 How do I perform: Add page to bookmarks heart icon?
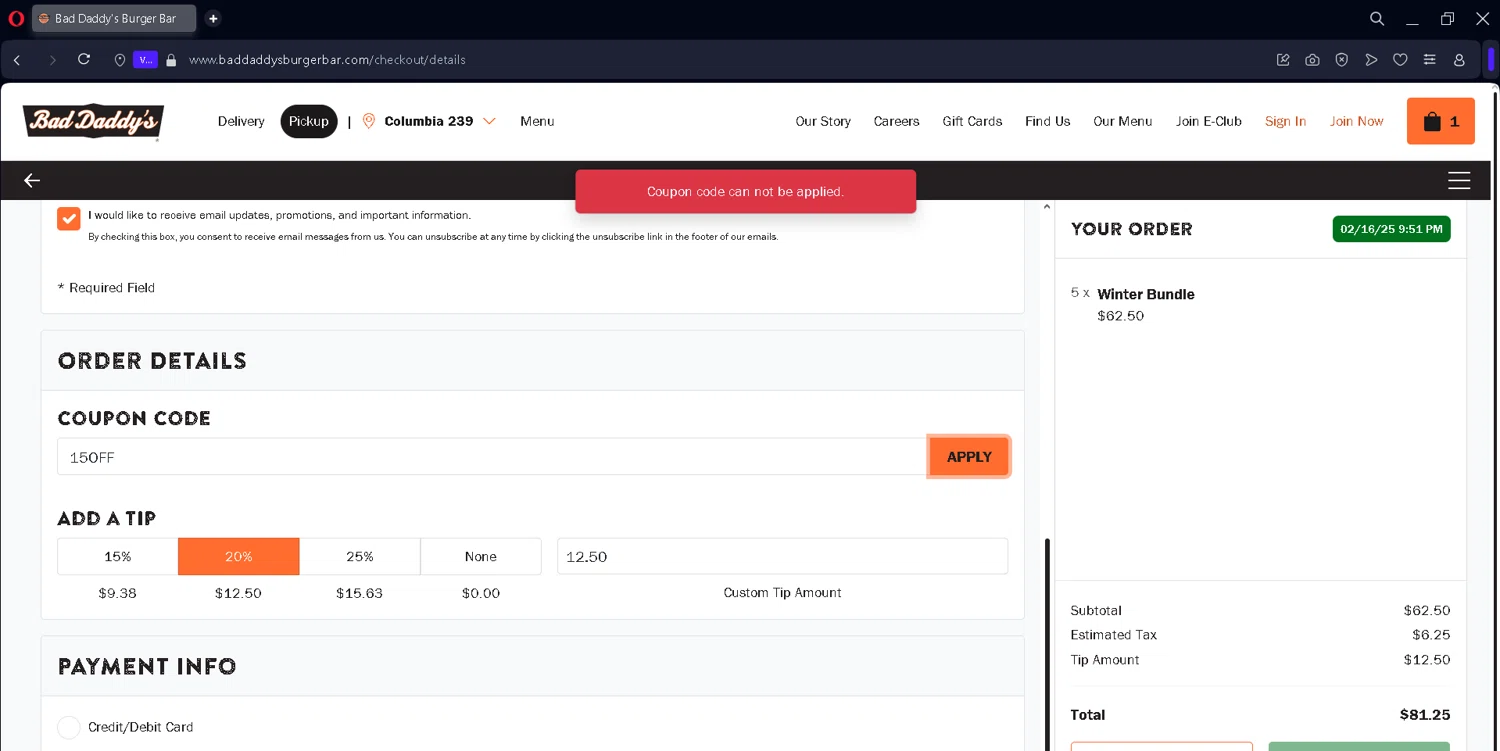pyautogui.click(x=1400, y=60)
